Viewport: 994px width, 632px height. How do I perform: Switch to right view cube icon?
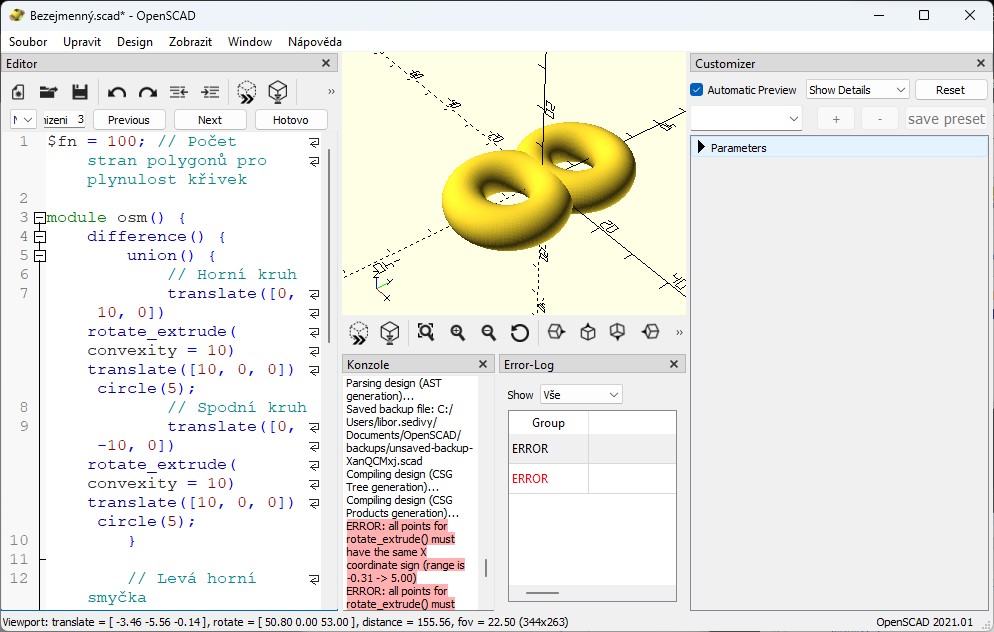(556, 332)
